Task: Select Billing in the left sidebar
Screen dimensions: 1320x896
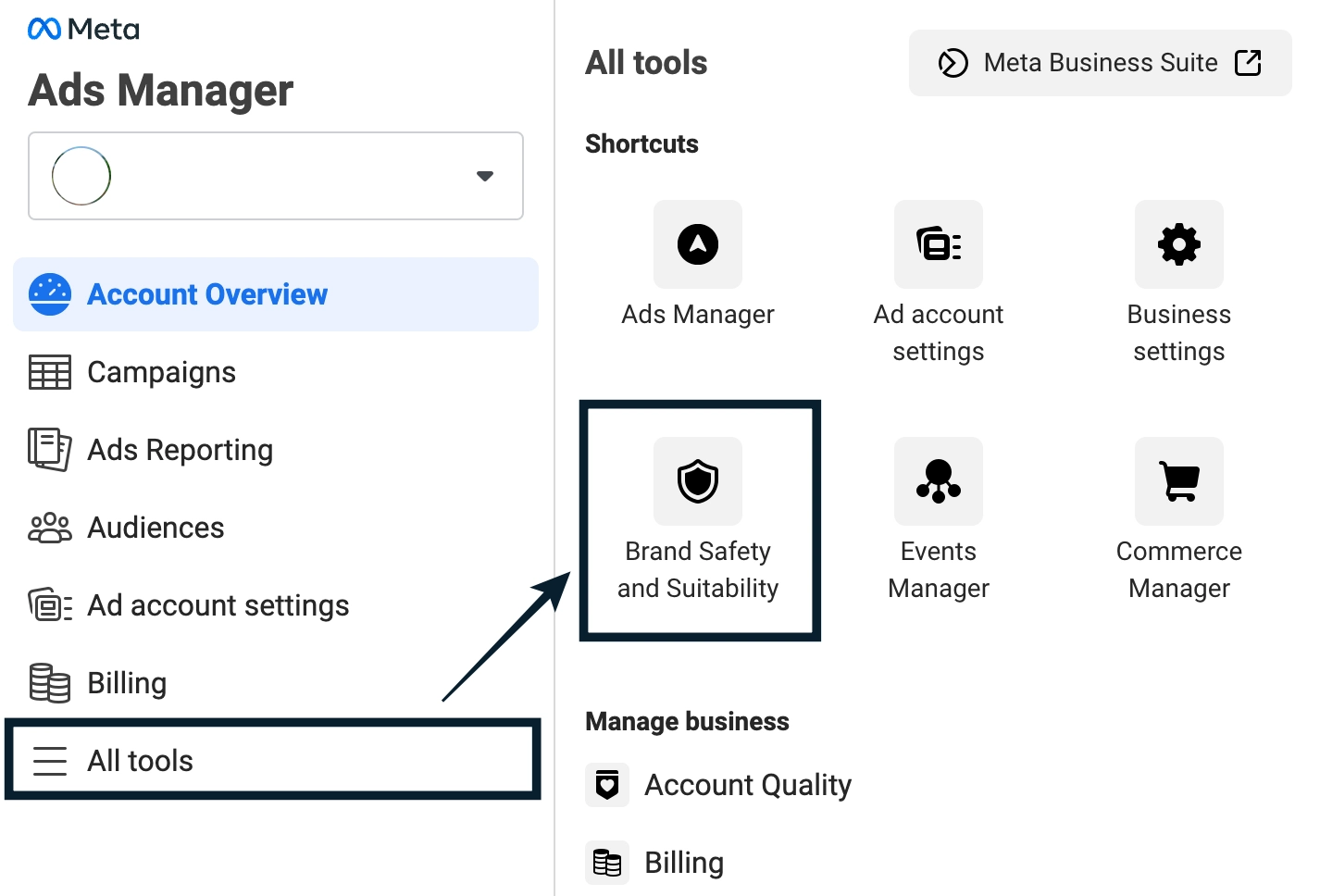Action: pos(127,683)
